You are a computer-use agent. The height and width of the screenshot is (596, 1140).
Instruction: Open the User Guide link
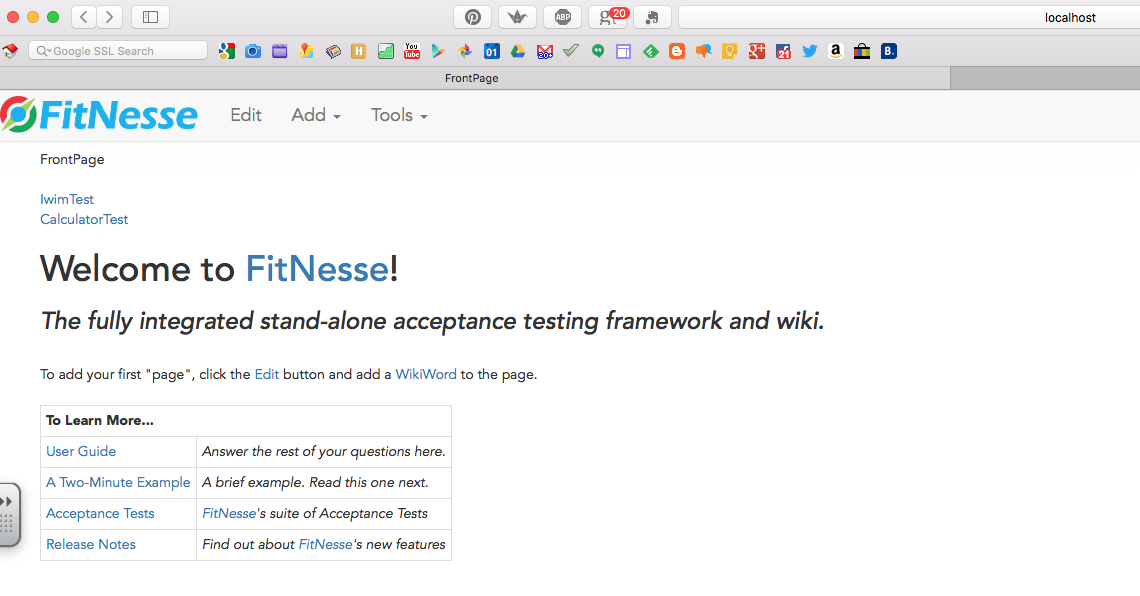(81, 451)
